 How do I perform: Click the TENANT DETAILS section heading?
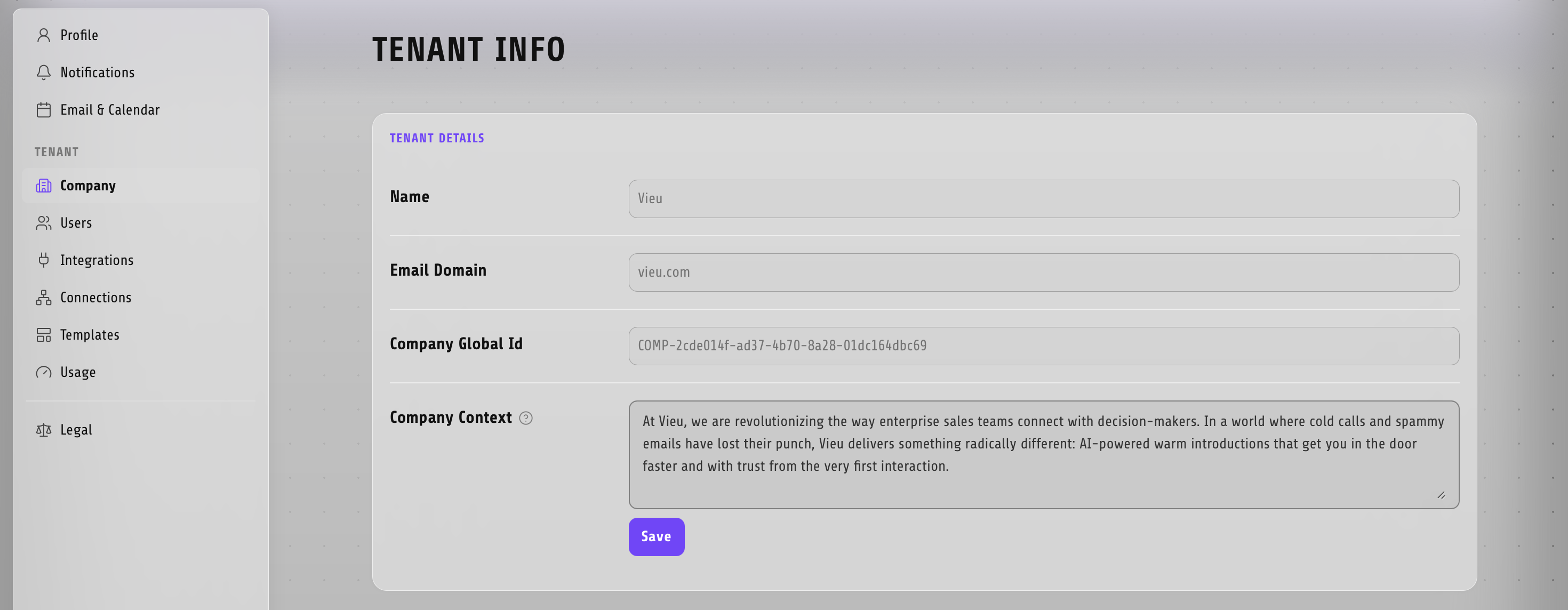point(437,138)
